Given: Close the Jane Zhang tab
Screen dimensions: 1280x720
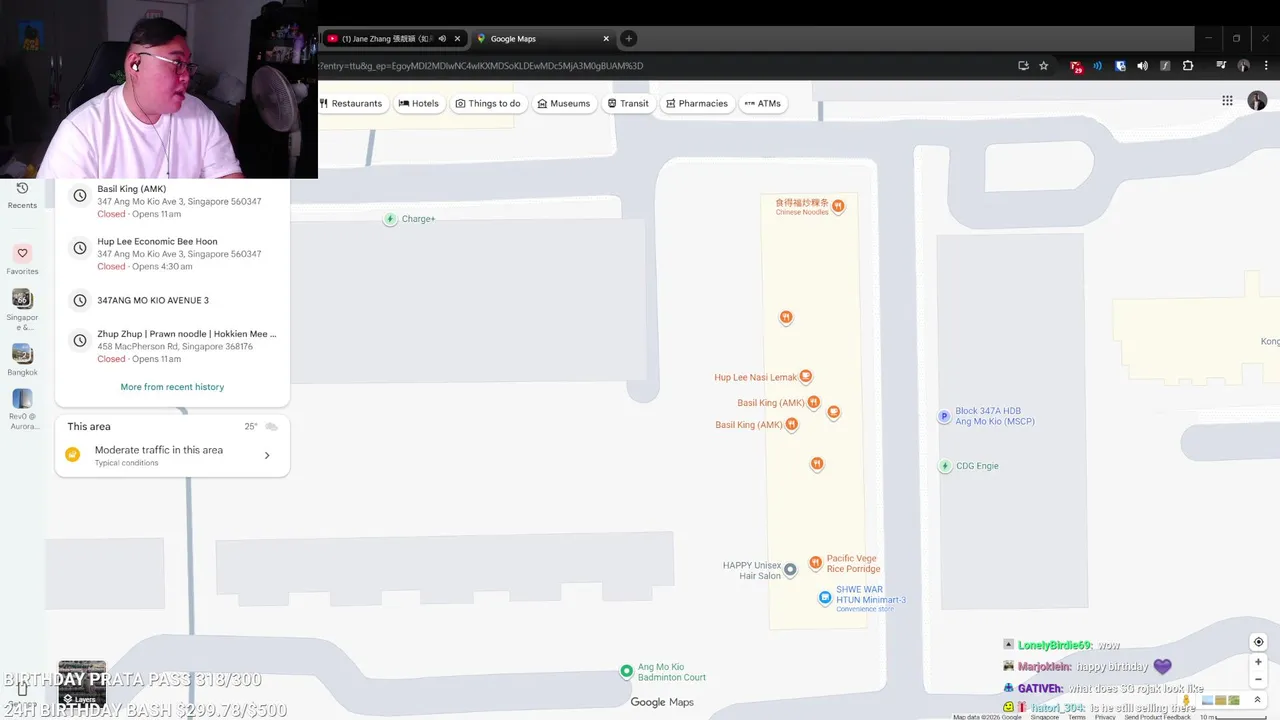Looking at the screenshot, I should point(458,39).
